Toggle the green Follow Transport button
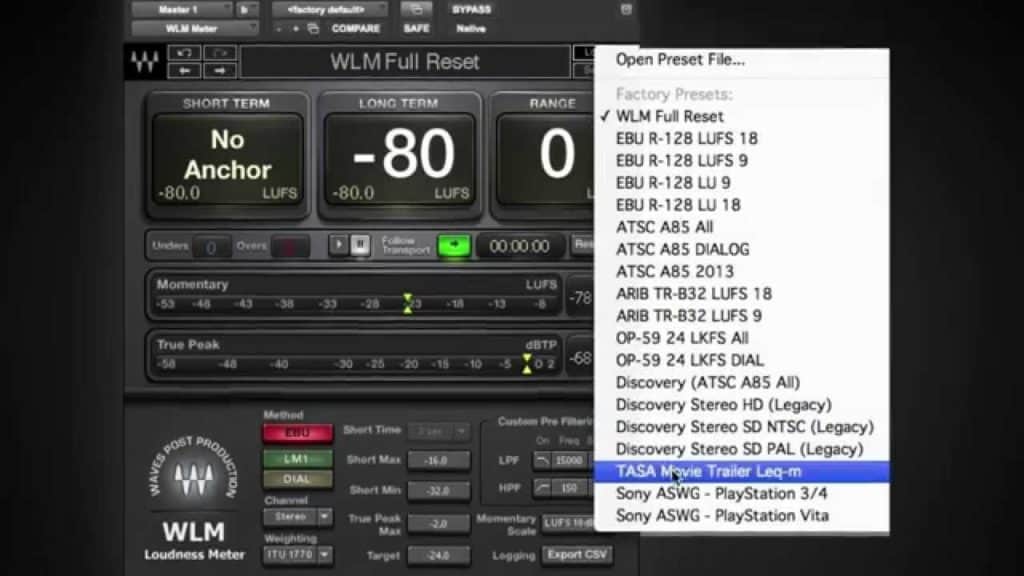The image size is (1024, 576). (x=454, y=246)
